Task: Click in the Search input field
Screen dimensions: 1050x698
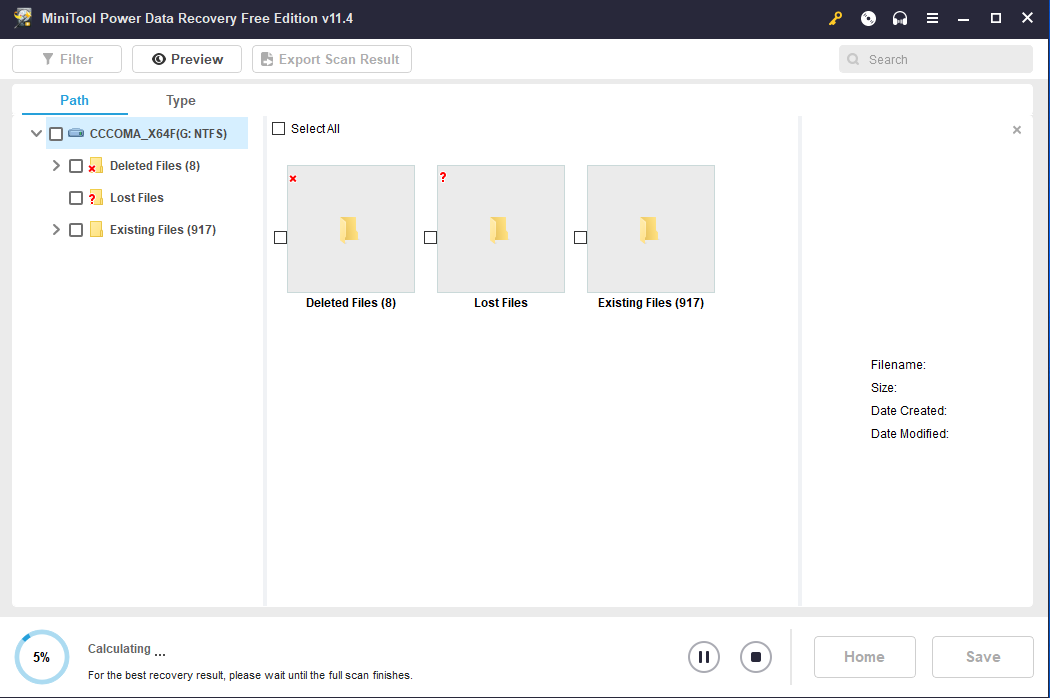Action: tap(935, 60)
